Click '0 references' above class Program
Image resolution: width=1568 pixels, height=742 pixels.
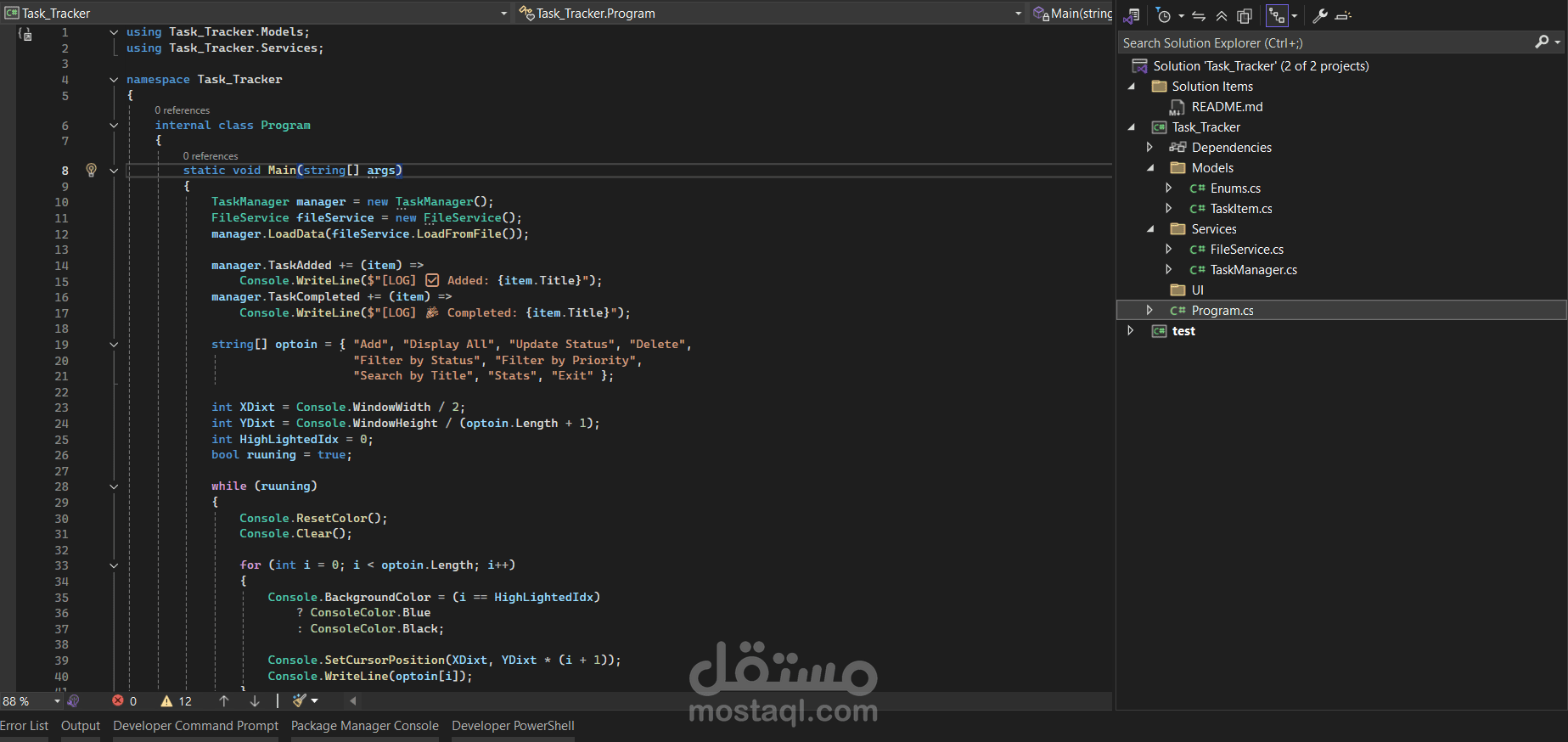(182, 110)
